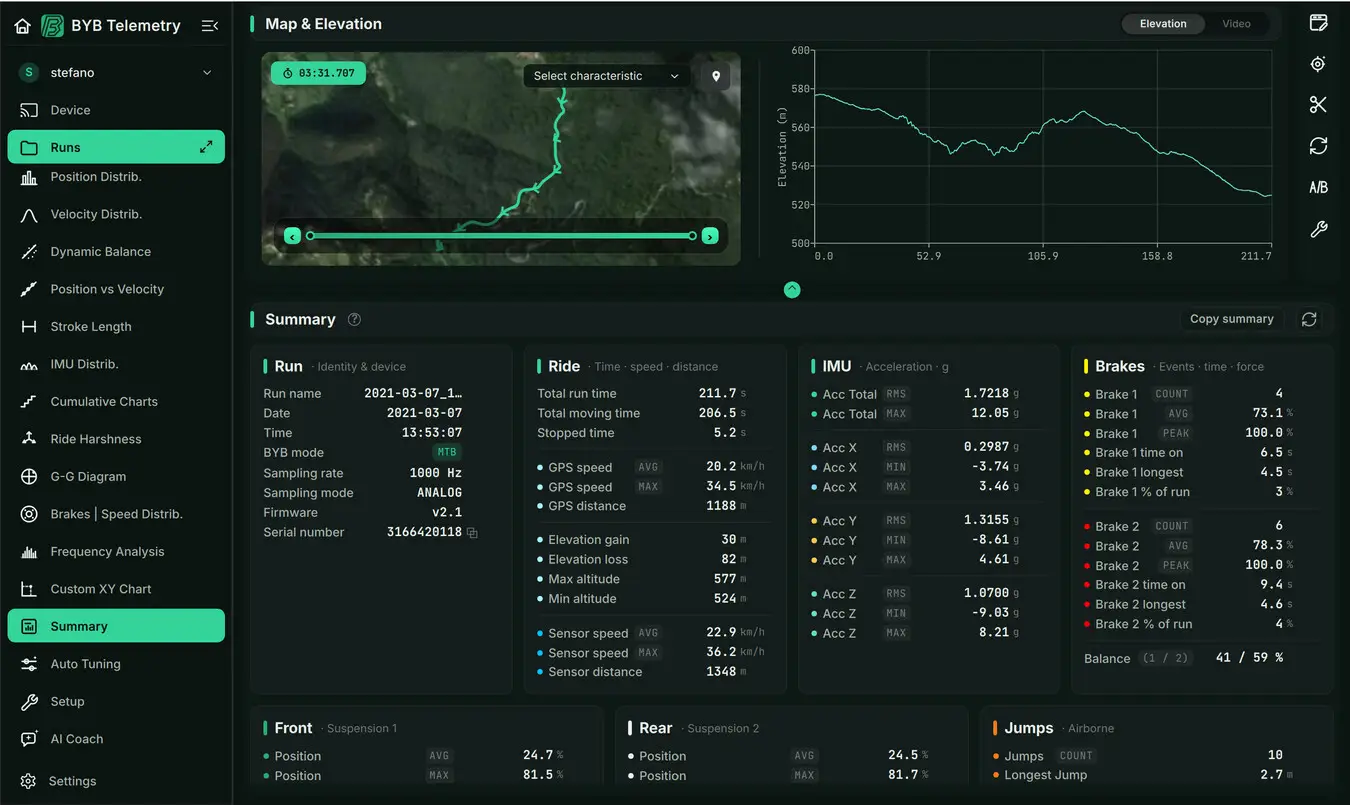Step map range backward arrow
The height and width of the screenshot is (805, 1350).
click(292, 236)
